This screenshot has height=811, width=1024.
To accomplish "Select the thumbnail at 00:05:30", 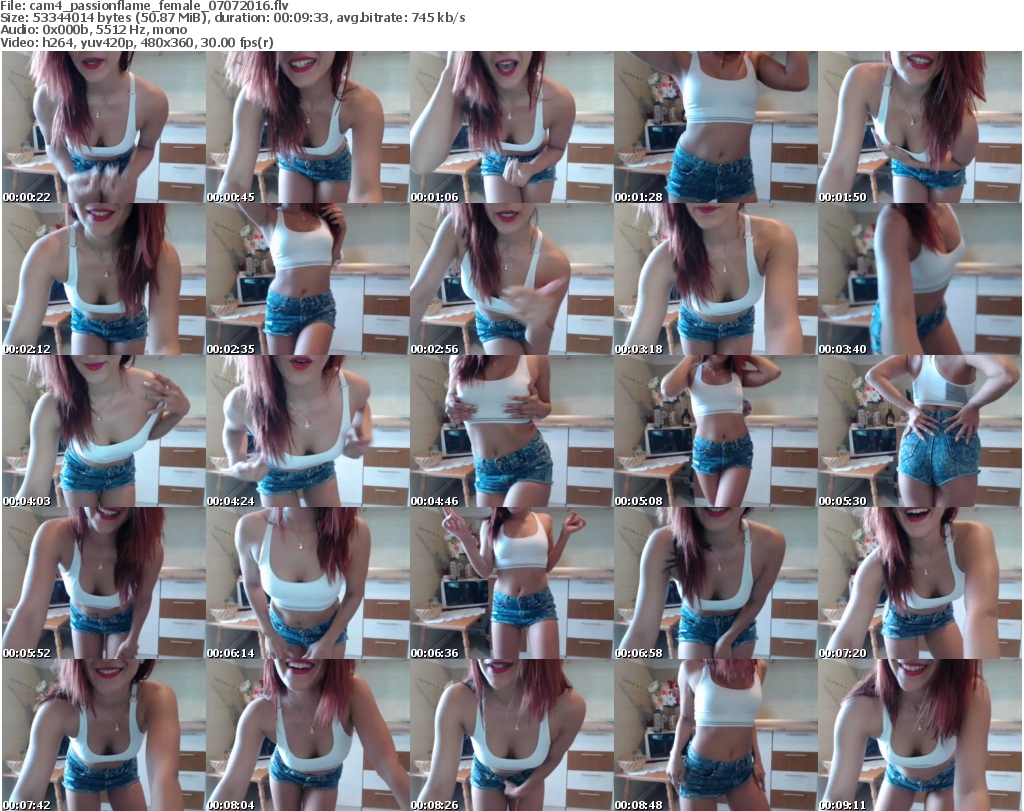I will click(x=920, y=432).
